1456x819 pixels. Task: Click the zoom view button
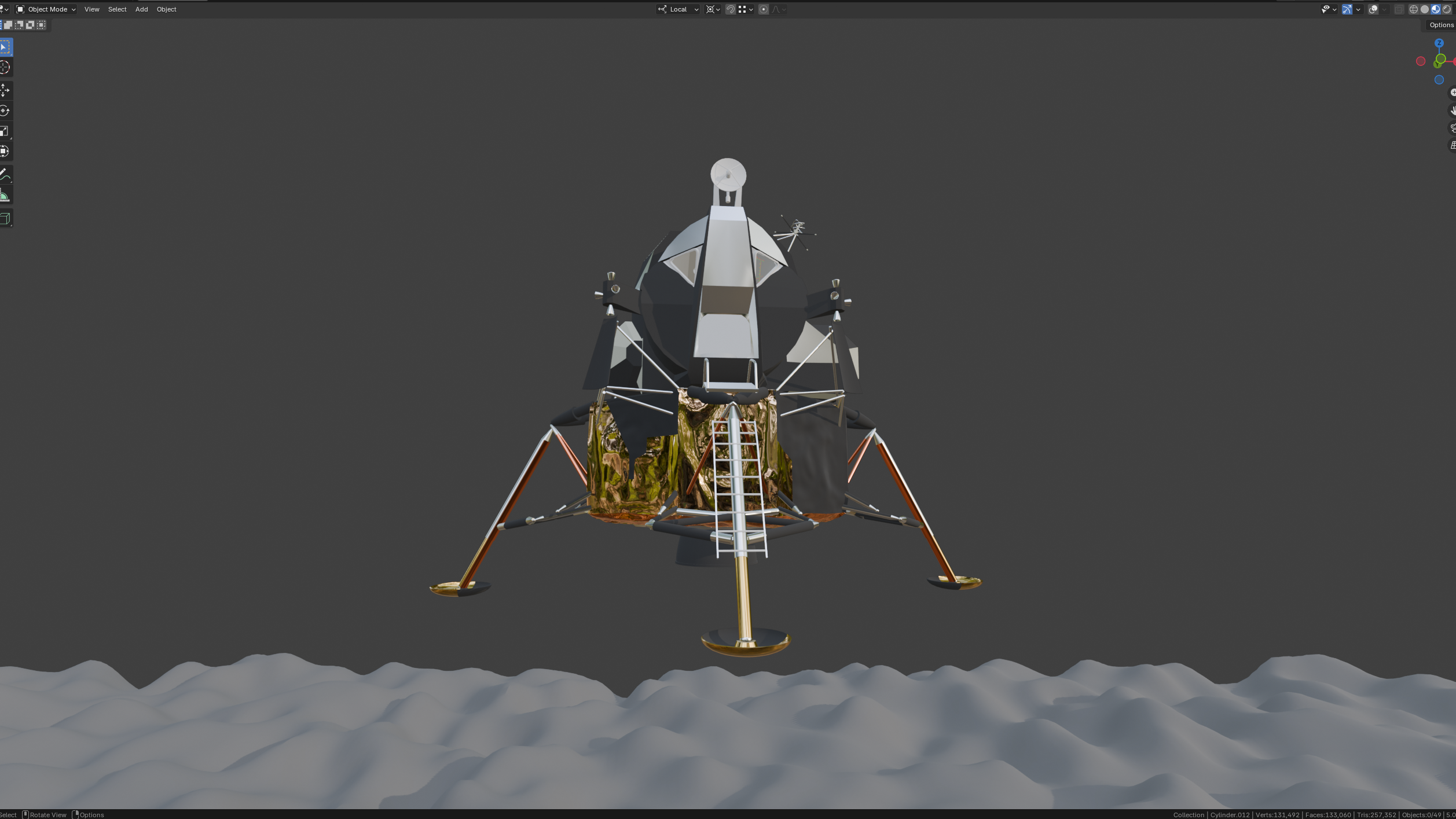point(1452,93)
